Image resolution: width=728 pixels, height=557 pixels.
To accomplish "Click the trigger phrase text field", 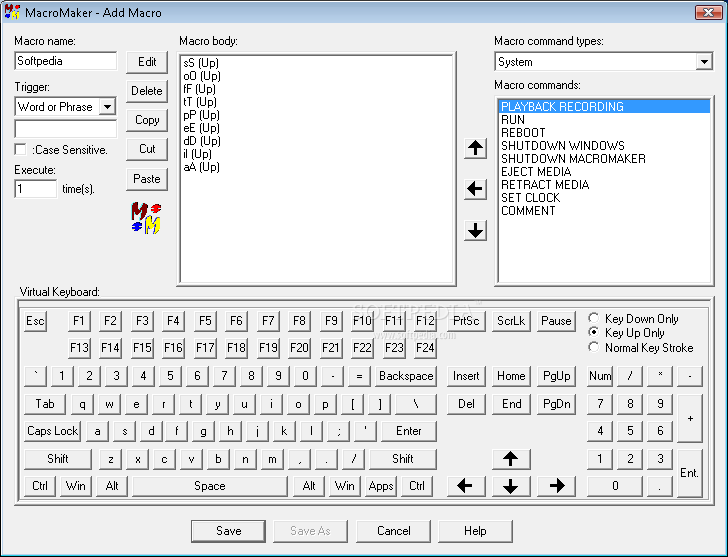I will (x=65, y=129).
